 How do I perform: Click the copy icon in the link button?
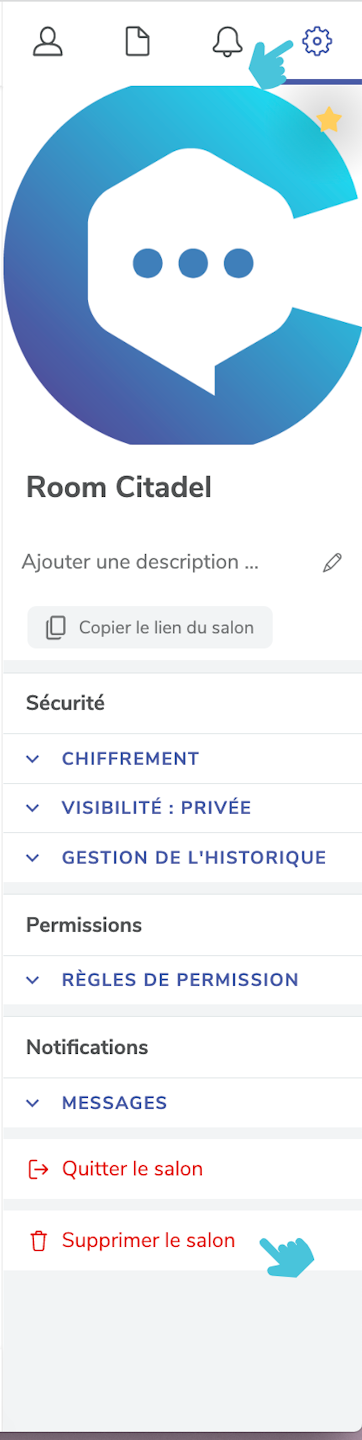[56, 628]
